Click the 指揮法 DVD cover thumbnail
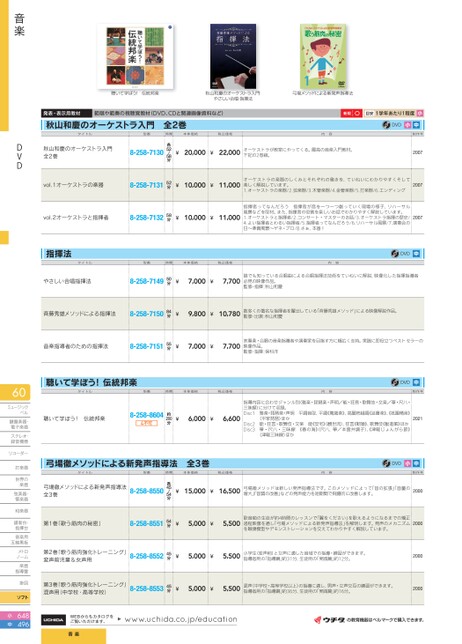Screen dimensions: 462x644 [233, 56]
